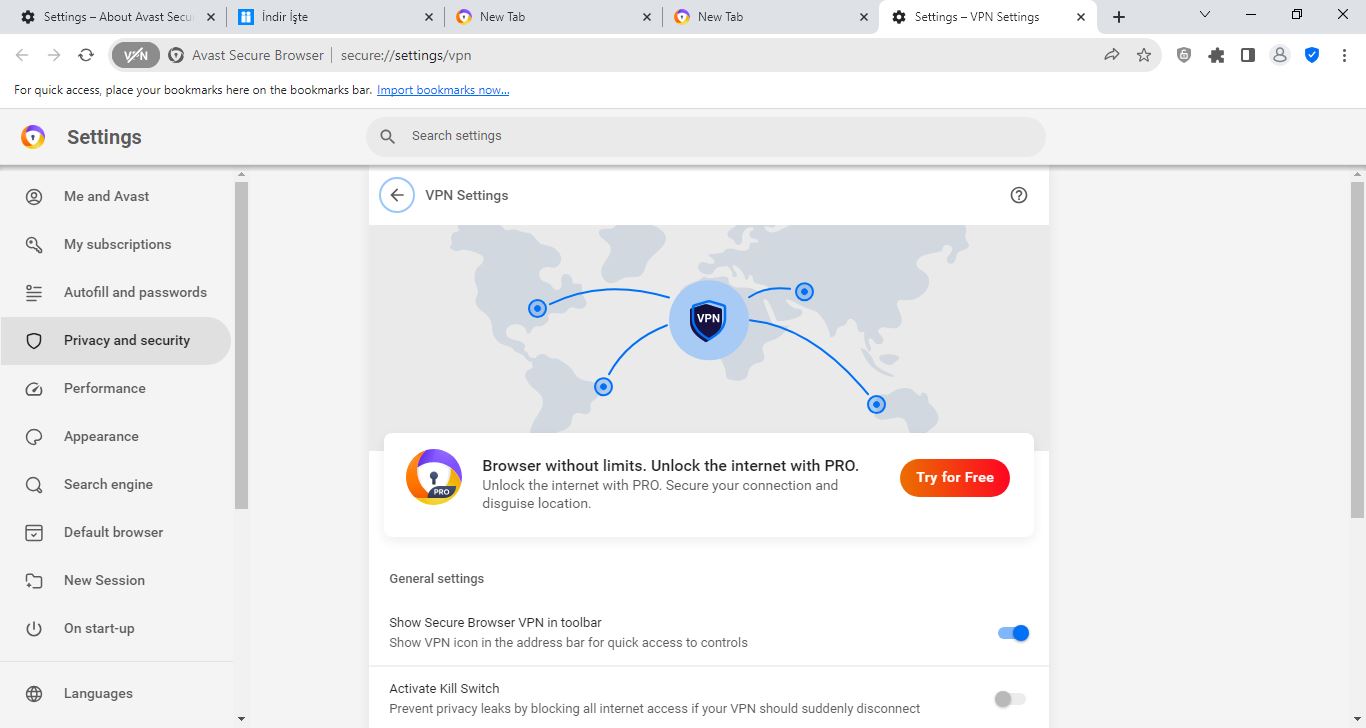
Task: Open My subscriptions section
Action: pyautogui.click(x=115, y=244)
